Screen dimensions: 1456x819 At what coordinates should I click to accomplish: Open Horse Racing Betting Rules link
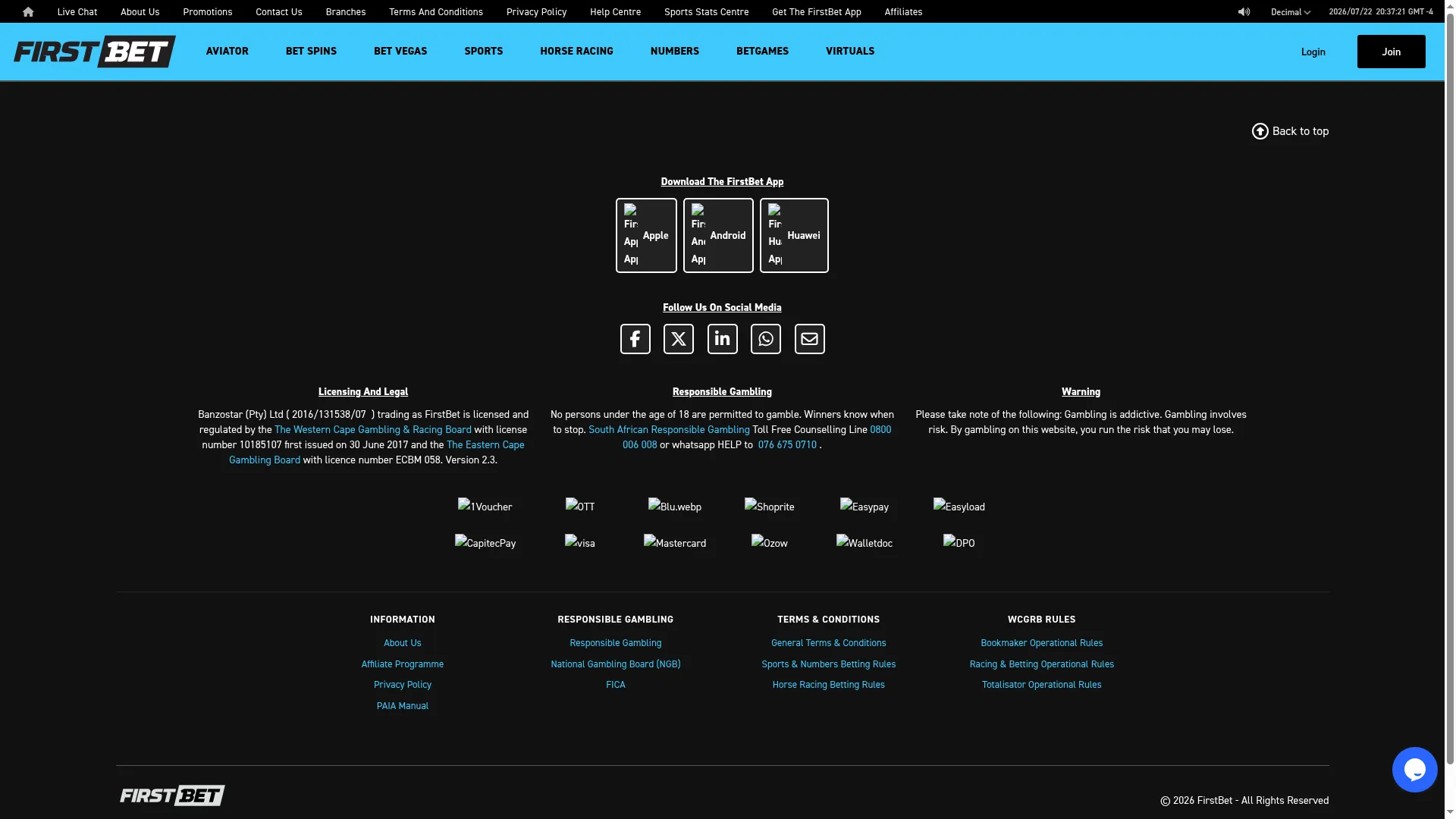(x=829, y=685)
